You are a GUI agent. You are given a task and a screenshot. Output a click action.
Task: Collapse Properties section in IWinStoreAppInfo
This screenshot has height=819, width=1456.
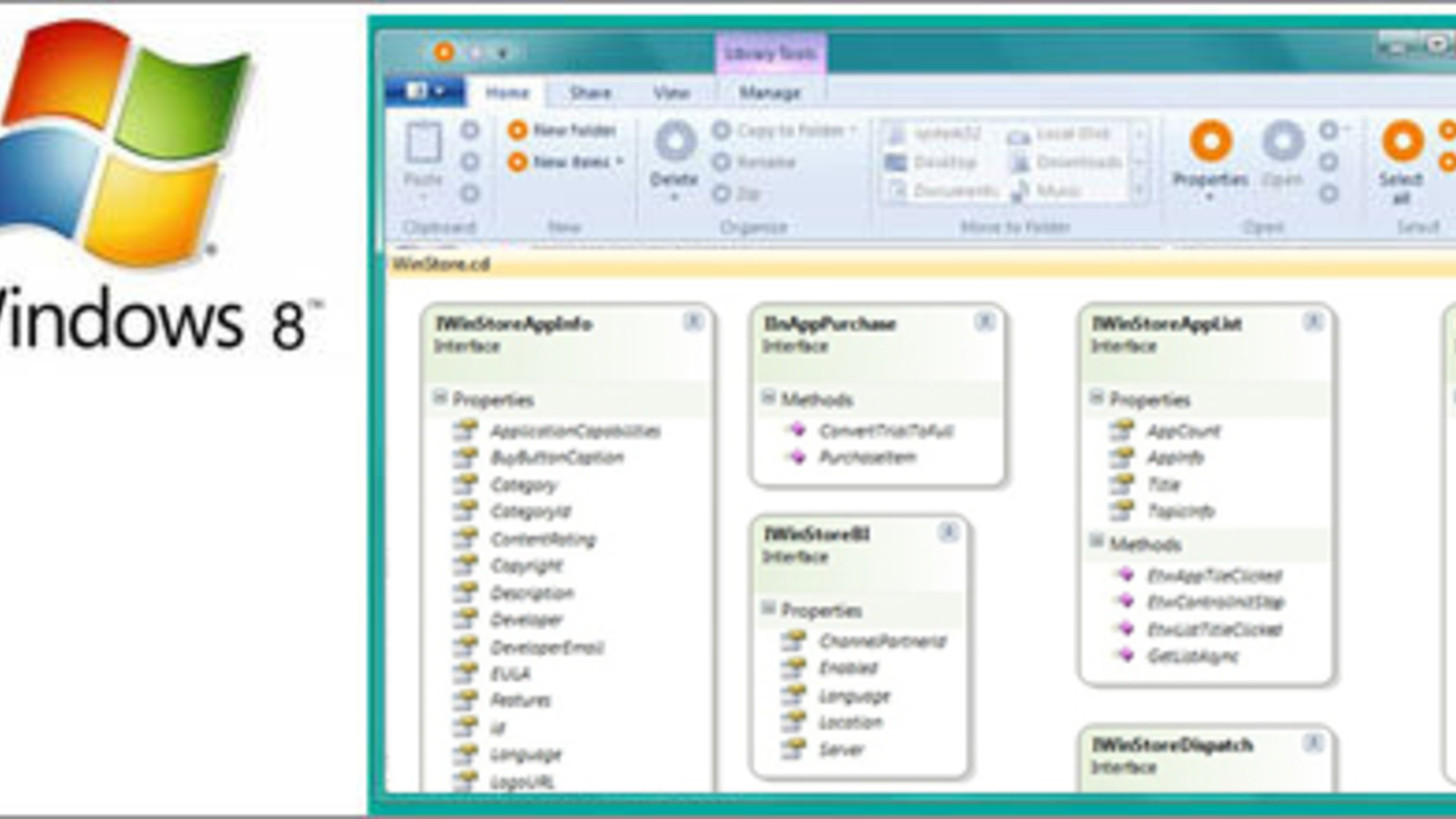(440, 398)
